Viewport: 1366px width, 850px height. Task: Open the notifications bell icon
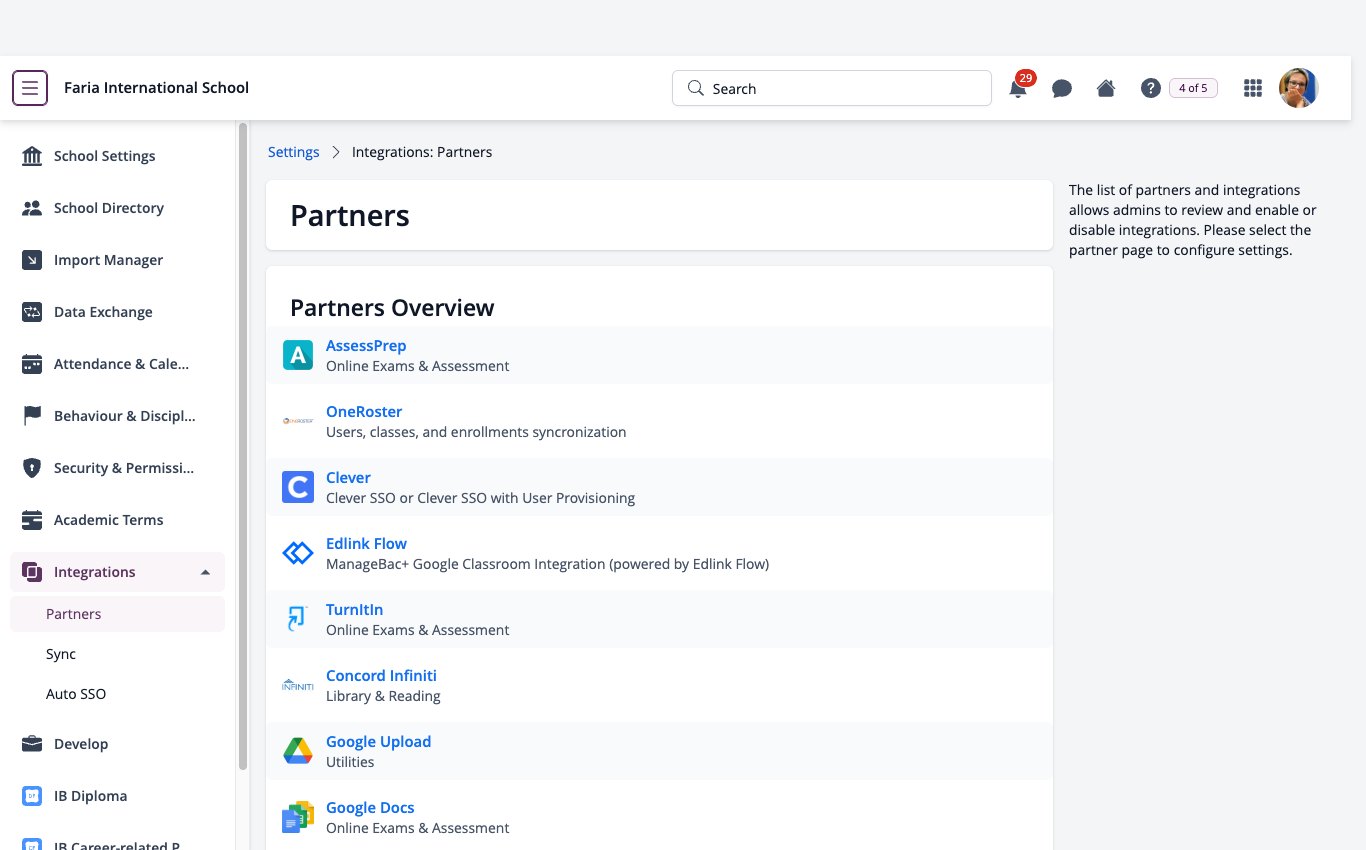(1018, 88)
